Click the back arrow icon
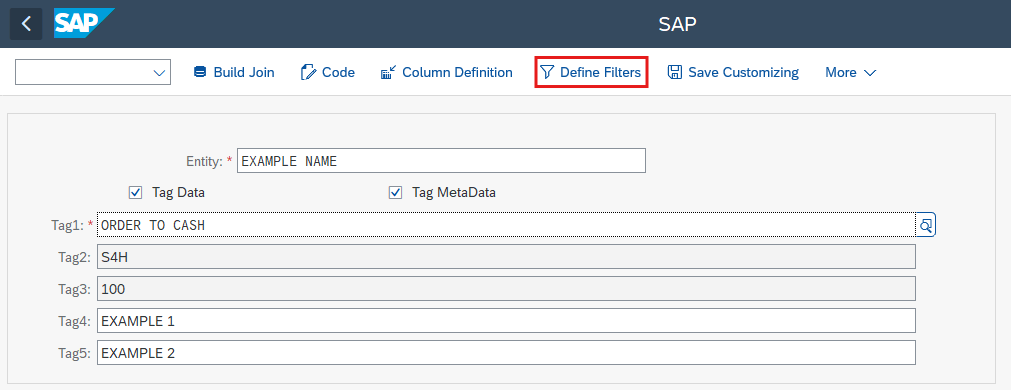The width and height of the screenshot is (1011, 390). [x=26, y=24]
